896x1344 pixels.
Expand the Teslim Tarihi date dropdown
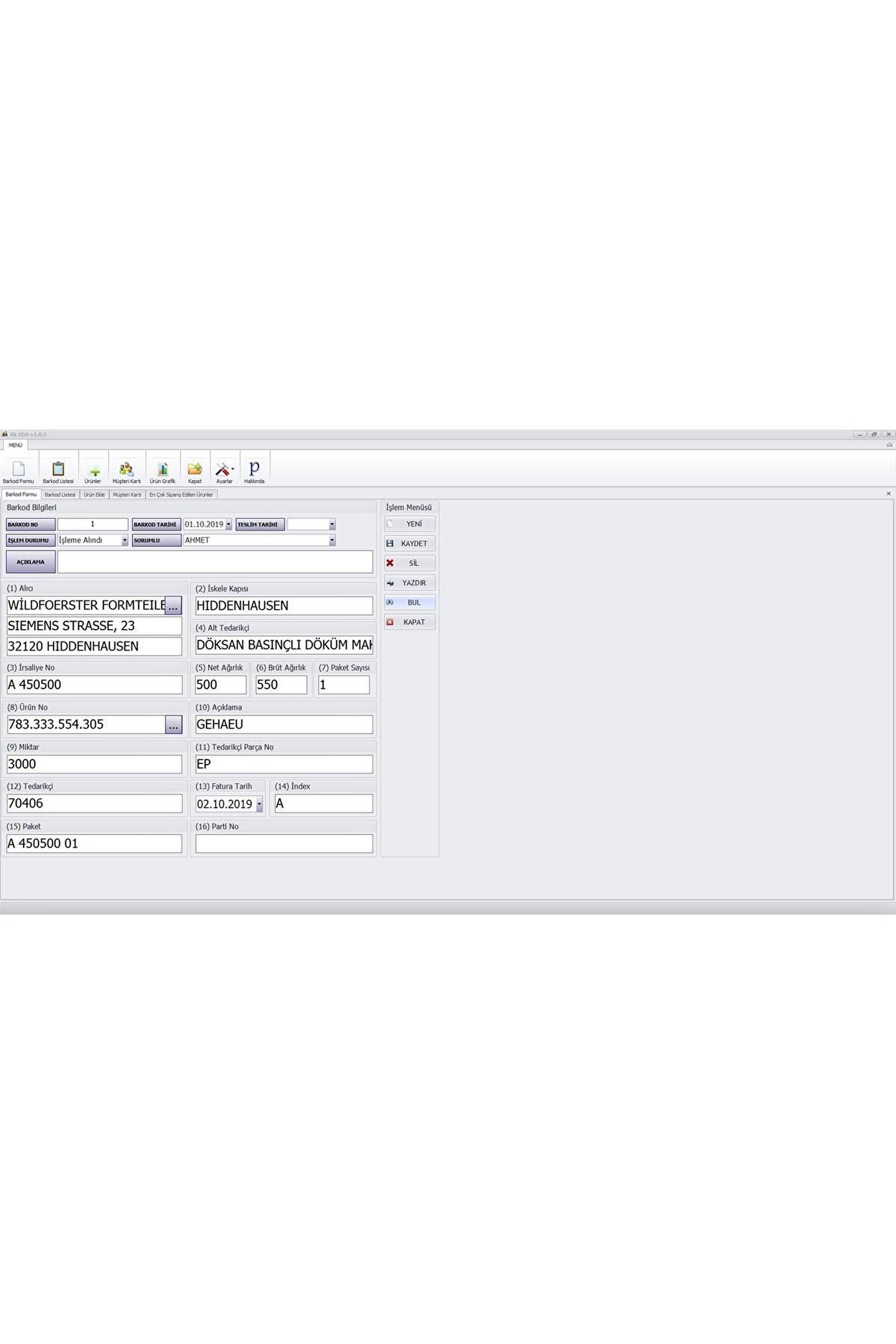coord(332,525)
